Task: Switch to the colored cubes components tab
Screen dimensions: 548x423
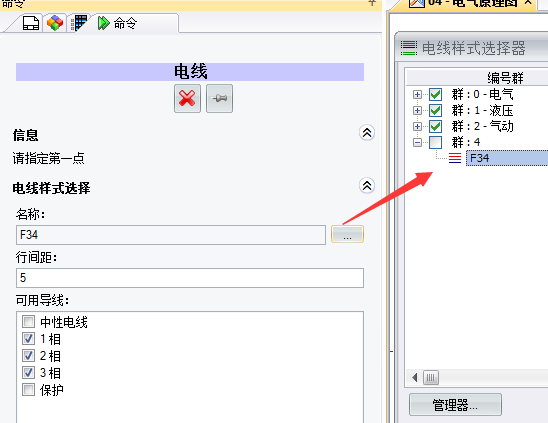Action: (55, 23)
